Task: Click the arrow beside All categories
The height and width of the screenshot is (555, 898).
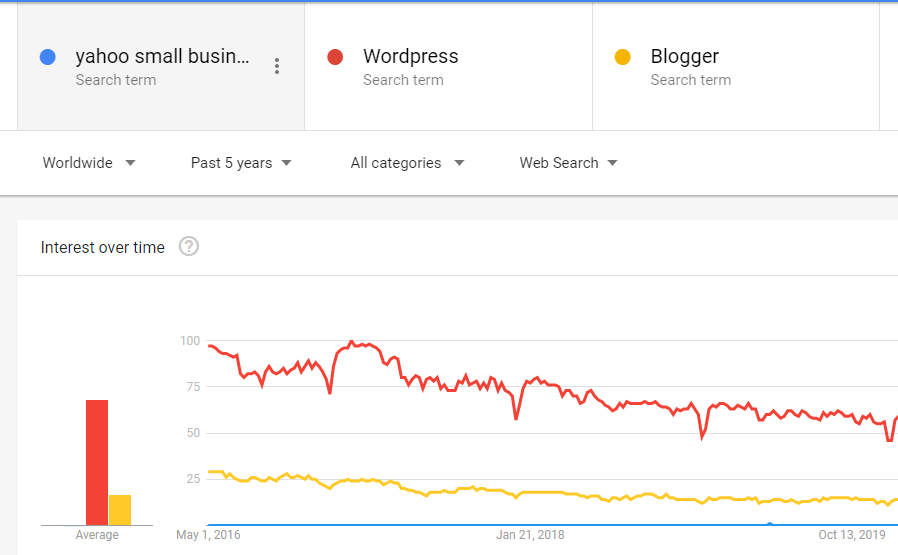Action: (459, 163)
